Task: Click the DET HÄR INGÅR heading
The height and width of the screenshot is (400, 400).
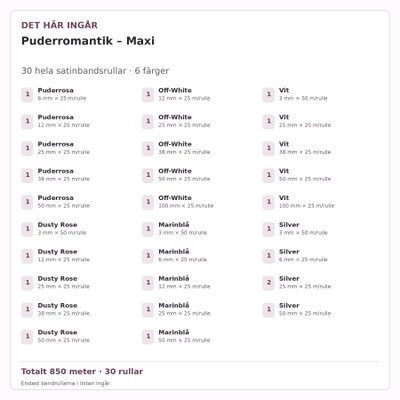Action: point(59,25)
